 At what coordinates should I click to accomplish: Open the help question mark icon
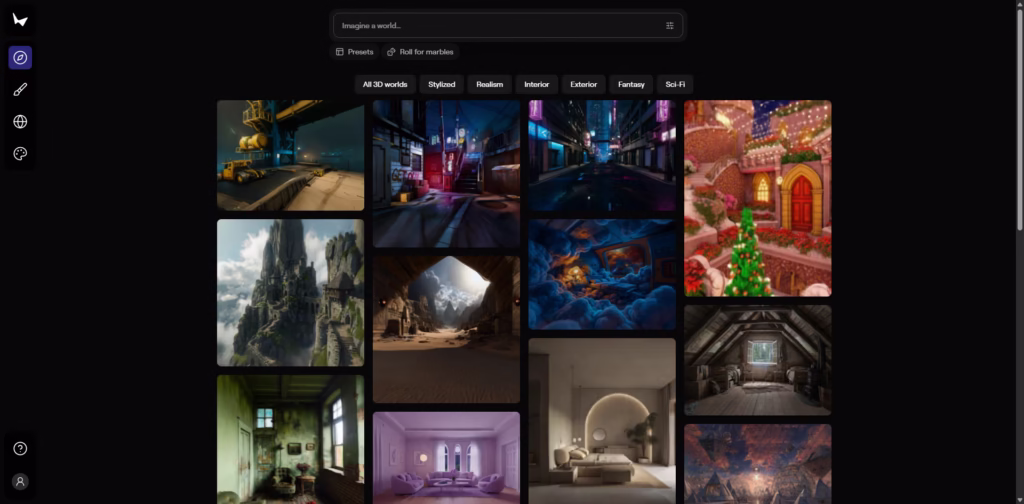point(20,449)
